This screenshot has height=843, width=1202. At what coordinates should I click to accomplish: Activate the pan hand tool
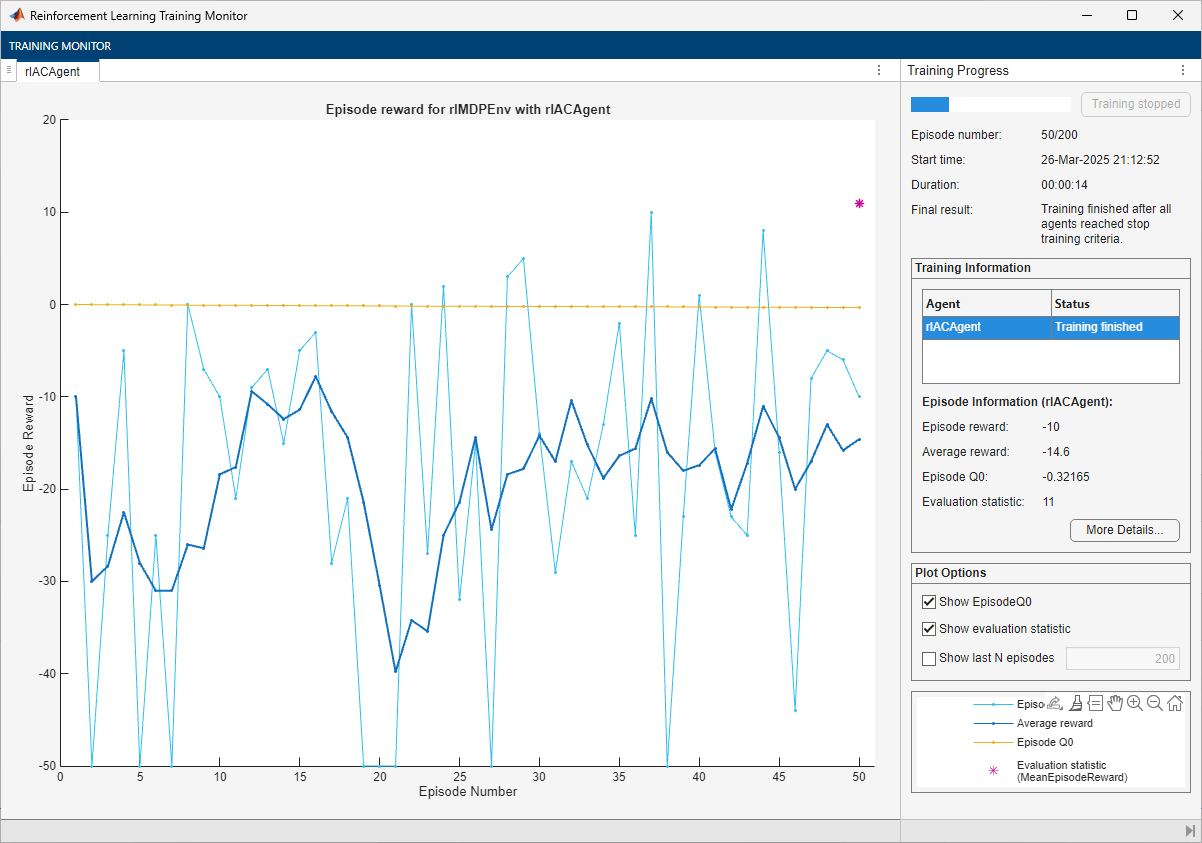1115,703
